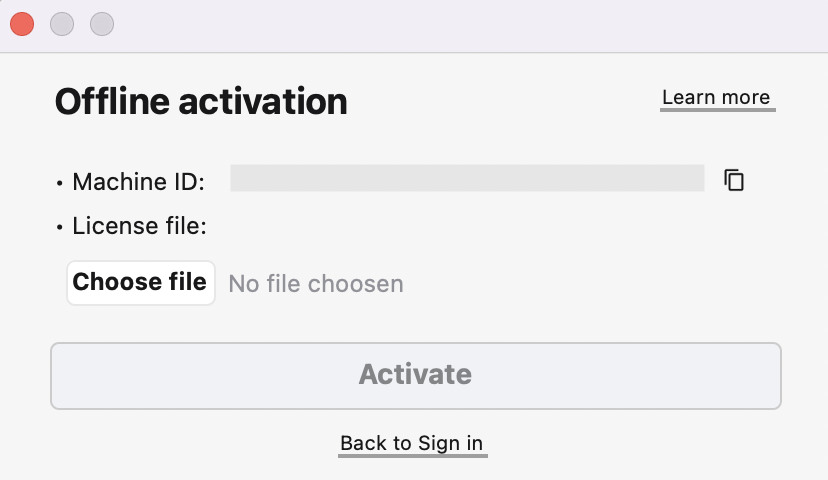Click the empty window title bar
828x480 pixels.
point(450,24)
